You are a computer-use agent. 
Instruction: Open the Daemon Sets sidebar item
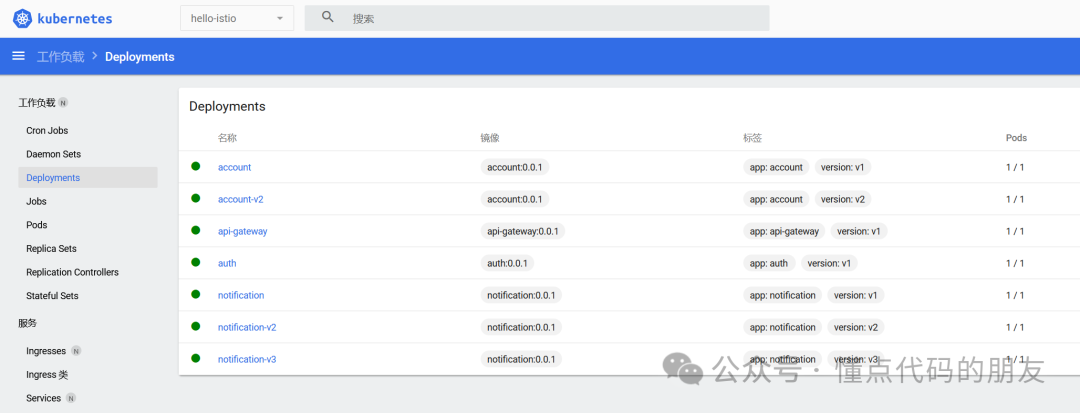[x=53, y=154]
